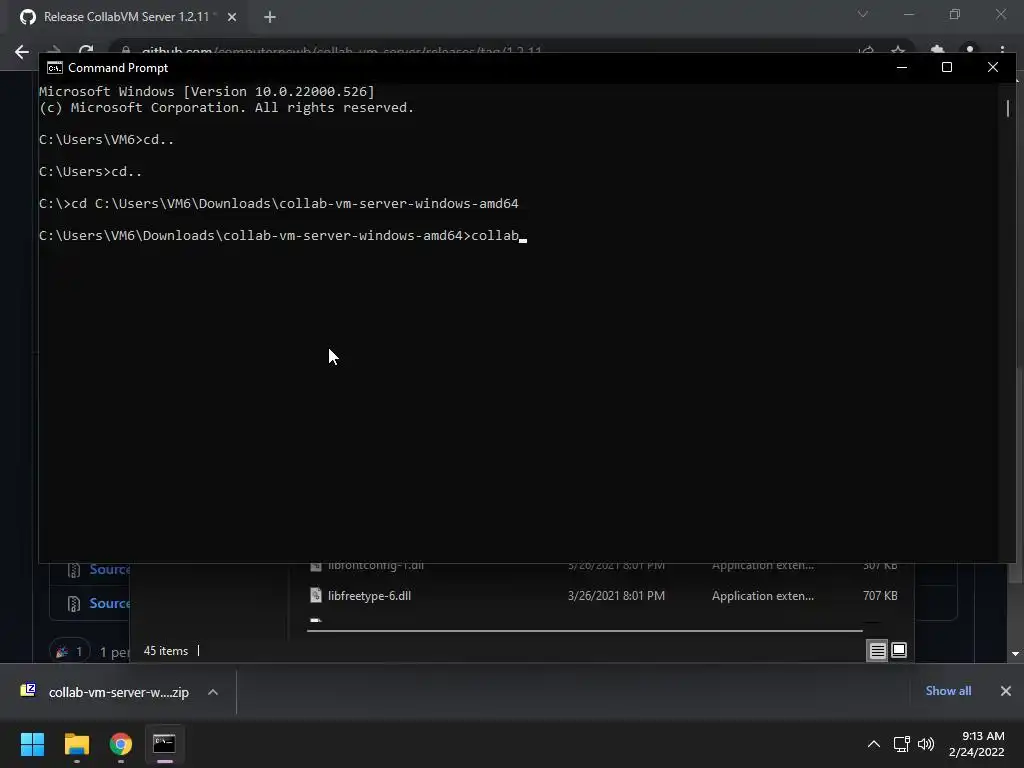Open the Chrome extensions puzzle icon

click(x=937, y=50)
